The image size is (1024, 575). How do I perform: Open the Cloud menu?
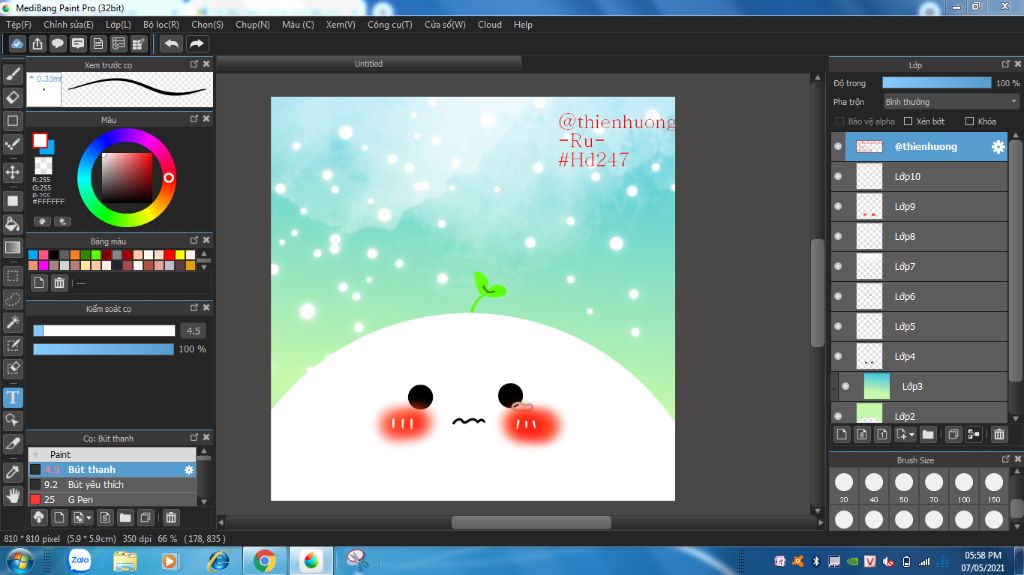(x=489, y=24)
